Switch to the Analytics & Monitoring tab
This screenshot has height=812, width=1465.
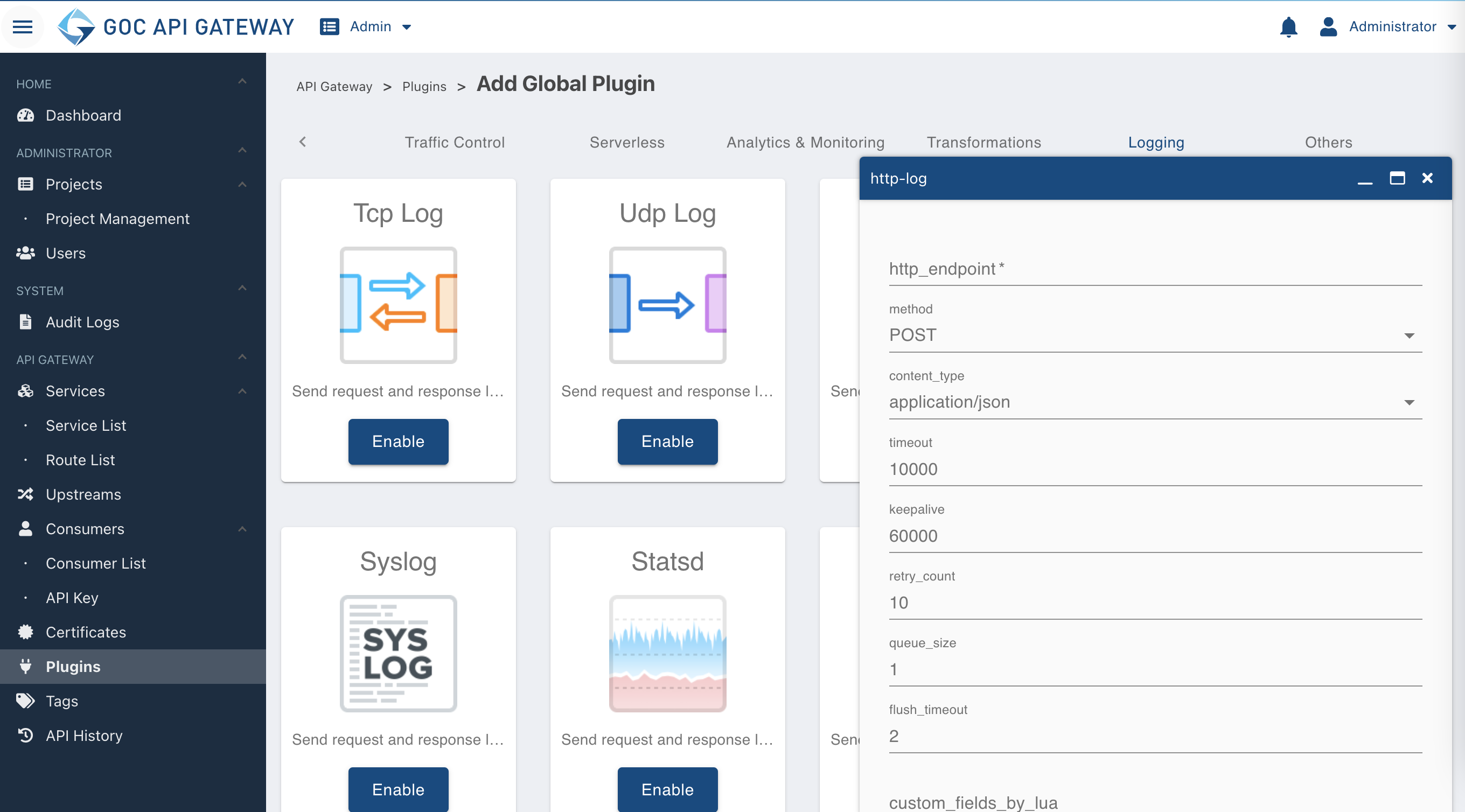pyautogui.click(x=805, y=142)
